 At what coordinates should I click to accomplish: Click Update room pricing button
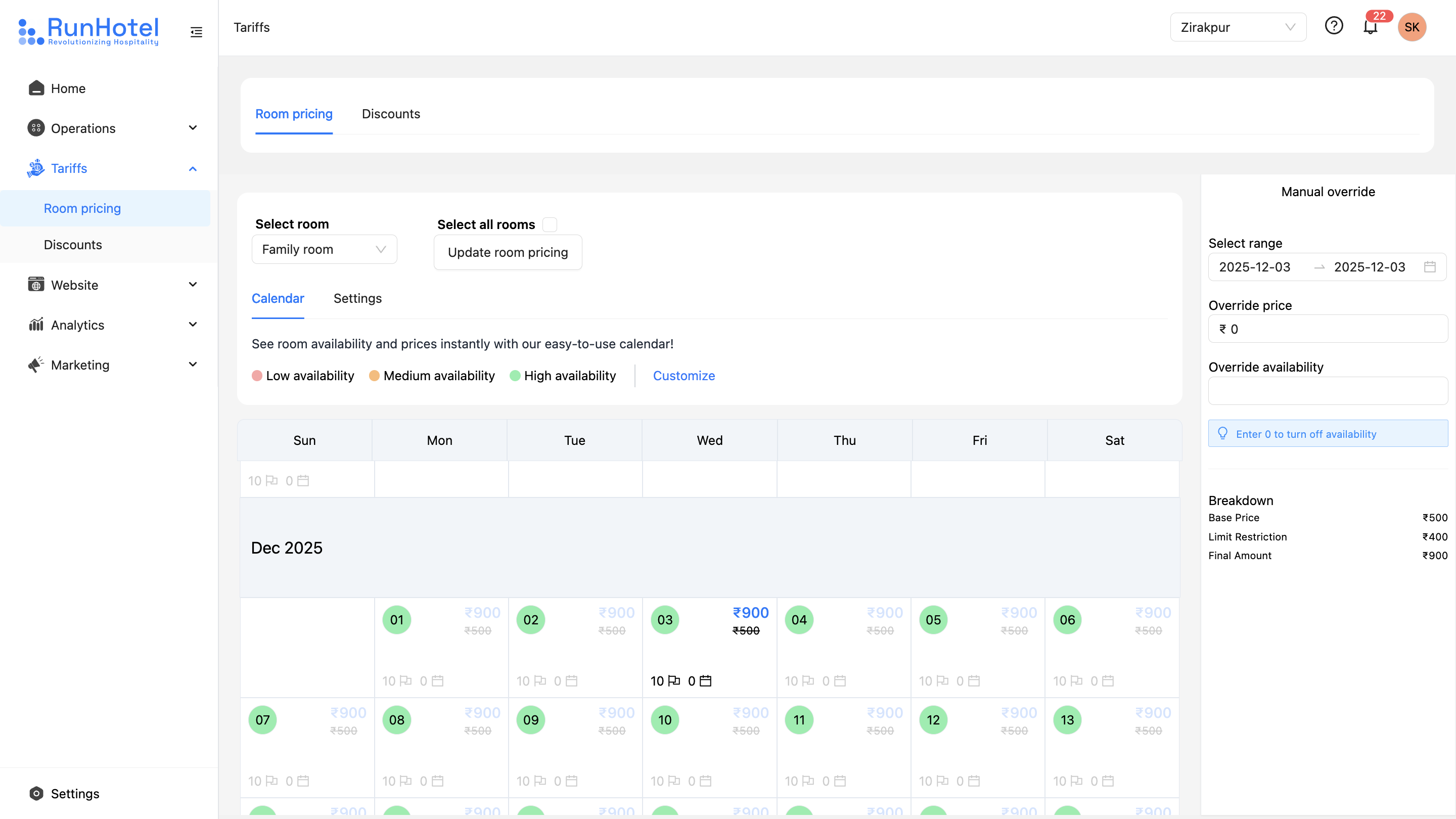click(x=508, y=252)
